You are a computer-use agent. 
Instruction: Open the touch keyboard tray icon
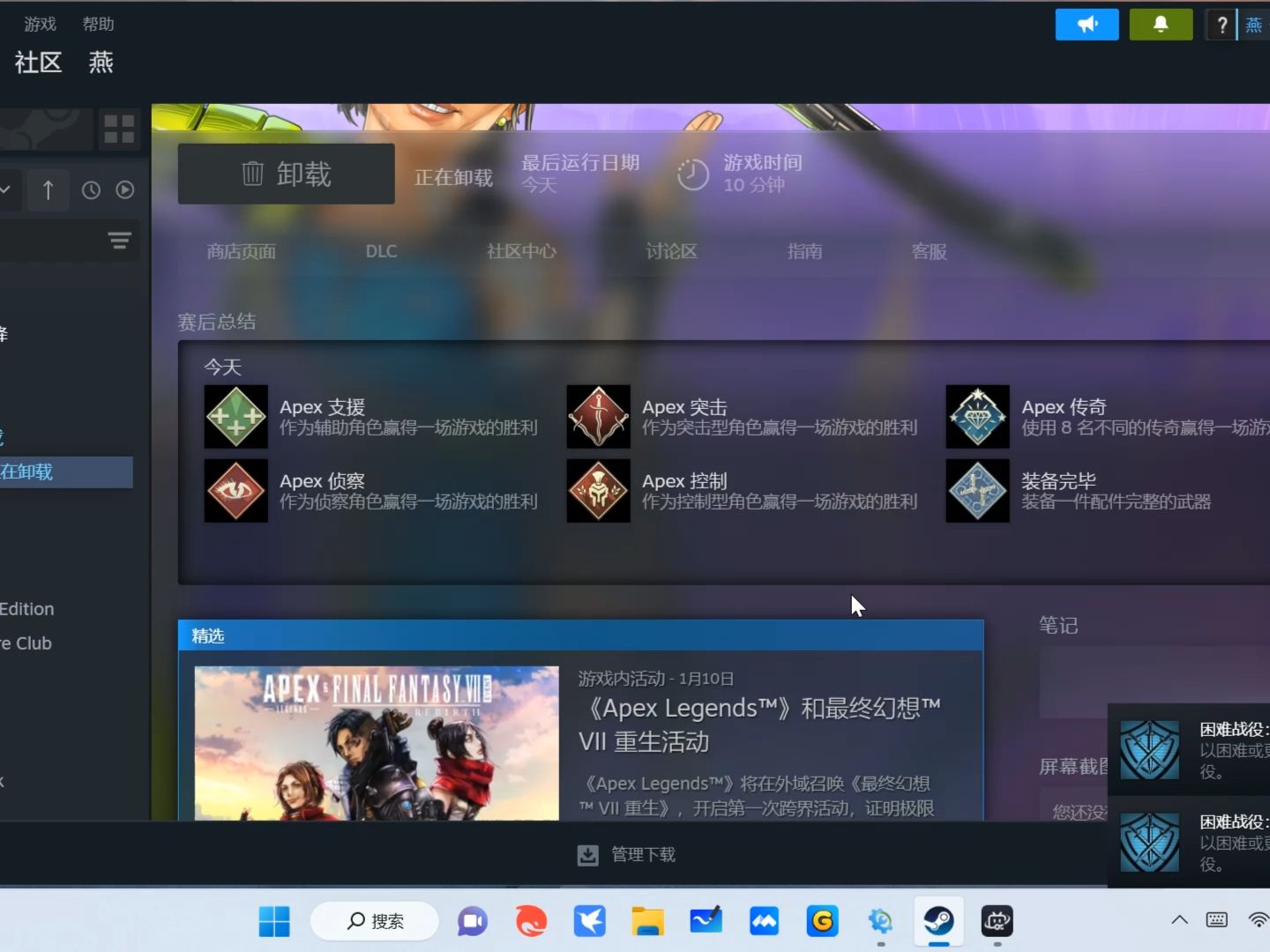tap(1217, 920)
